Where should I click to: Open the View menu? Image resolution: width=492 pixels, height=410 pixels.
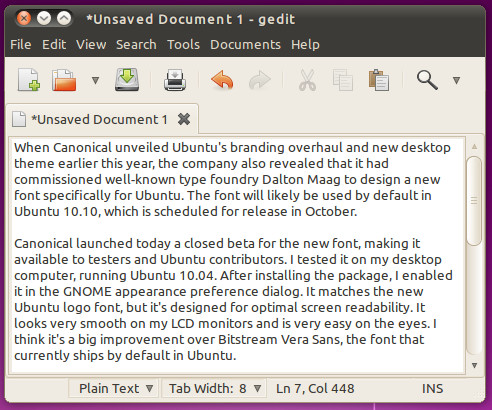click(x=91, y=44)
